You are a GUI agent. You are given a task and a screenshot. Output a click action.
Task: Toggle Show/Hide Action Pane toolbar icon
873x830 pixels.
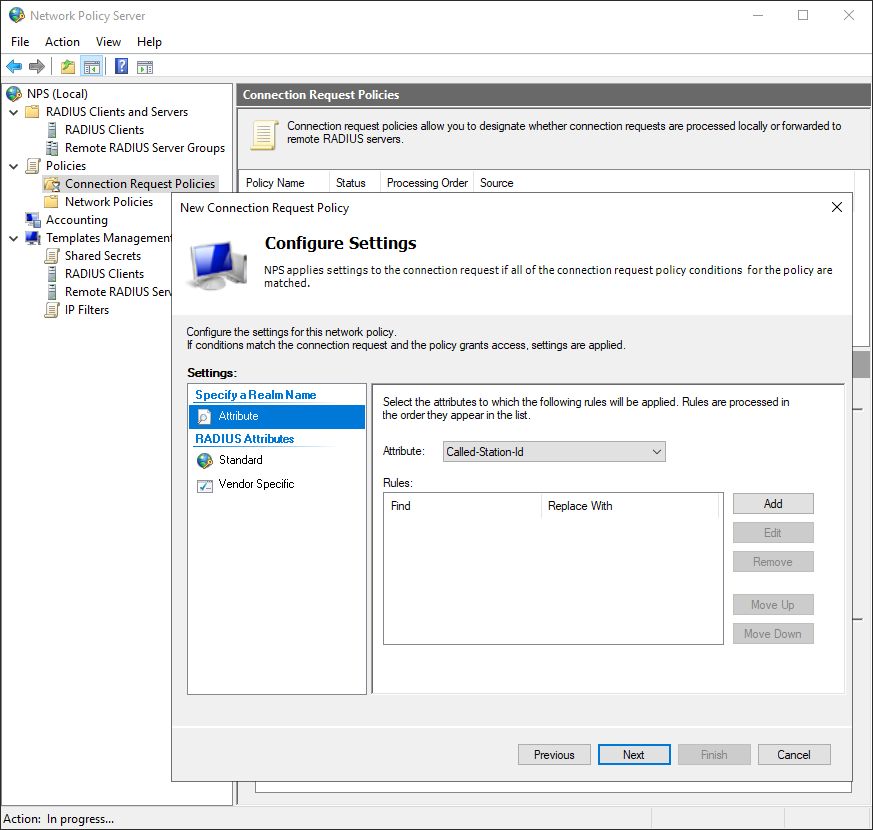click(145, 67)
